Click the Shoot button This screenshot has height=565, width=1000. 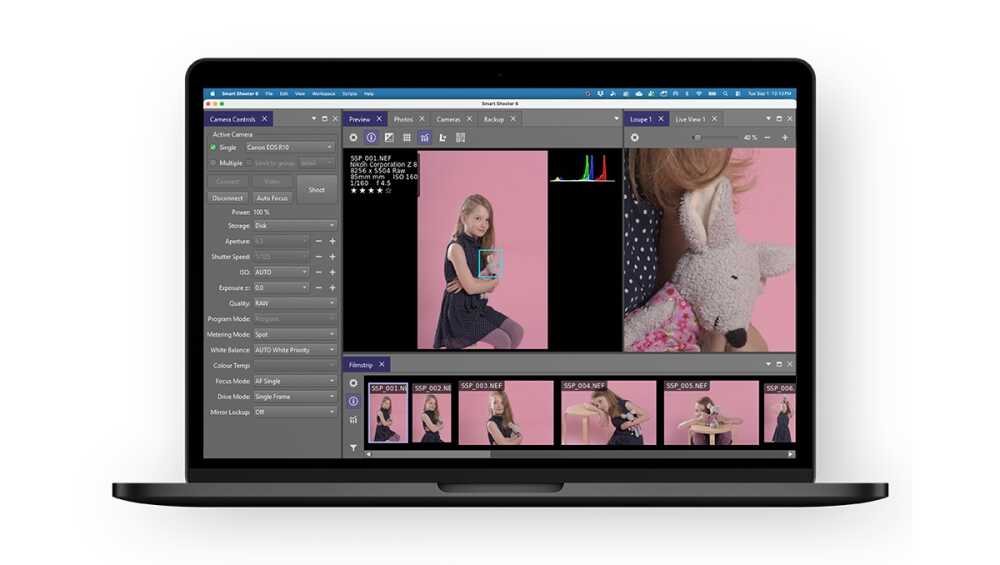pos(317,190)
